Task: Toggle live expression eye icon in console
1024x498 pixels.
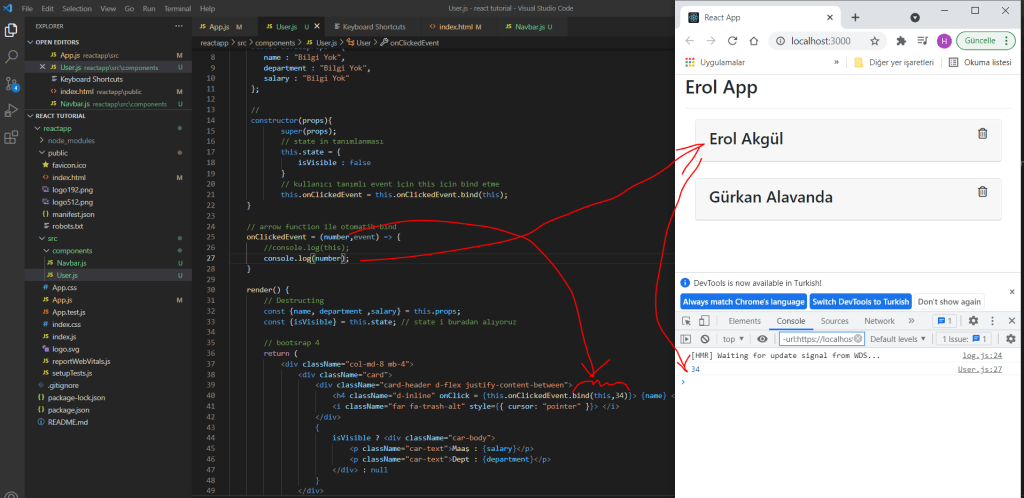Action: (x=763, y=339)
